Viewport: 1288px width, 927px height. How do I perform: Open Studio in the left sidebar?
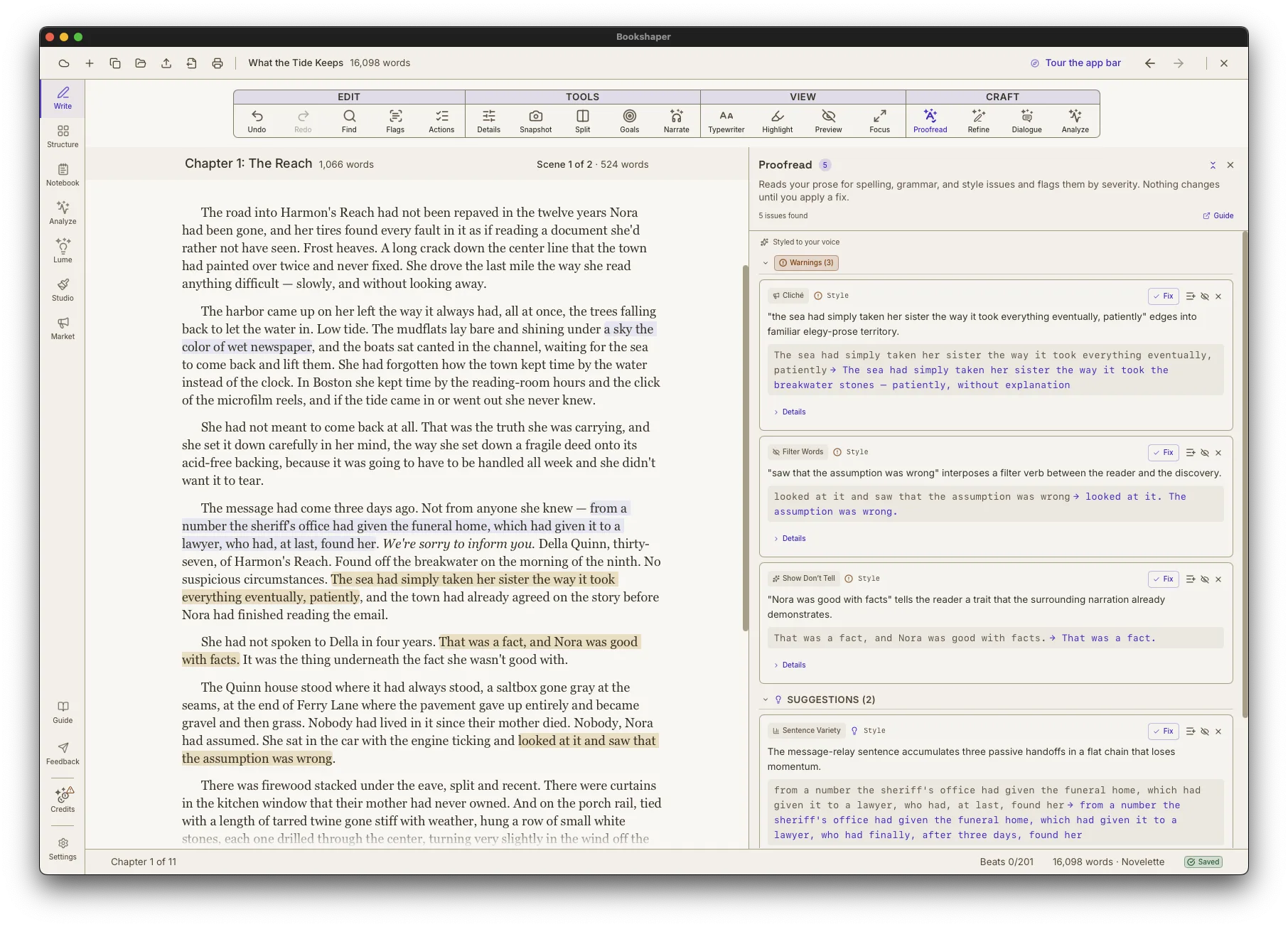[63, 289]
